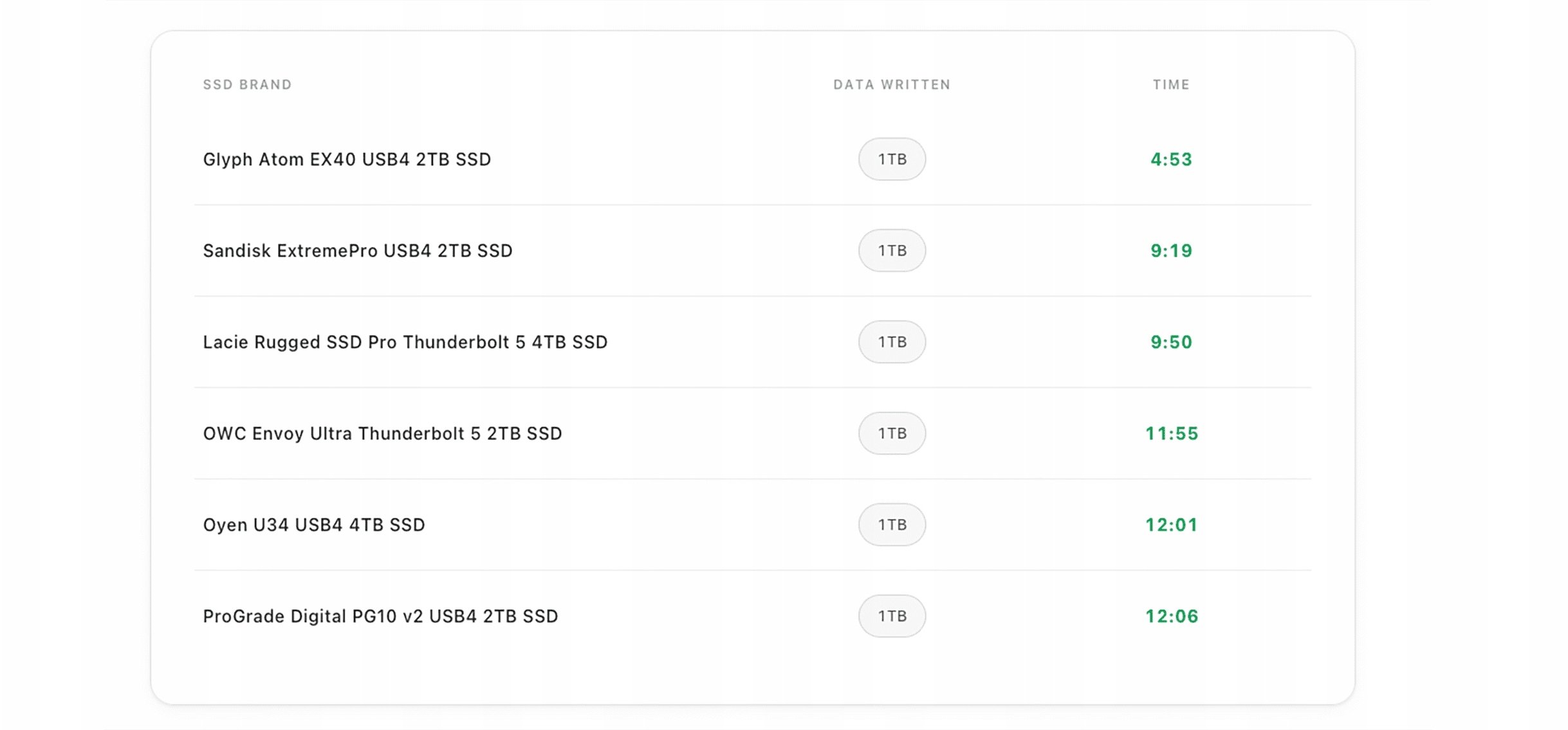Screen dimensions: 1568x730
Task: Click the TIME column header
Action: click(x=1170, y=84)
